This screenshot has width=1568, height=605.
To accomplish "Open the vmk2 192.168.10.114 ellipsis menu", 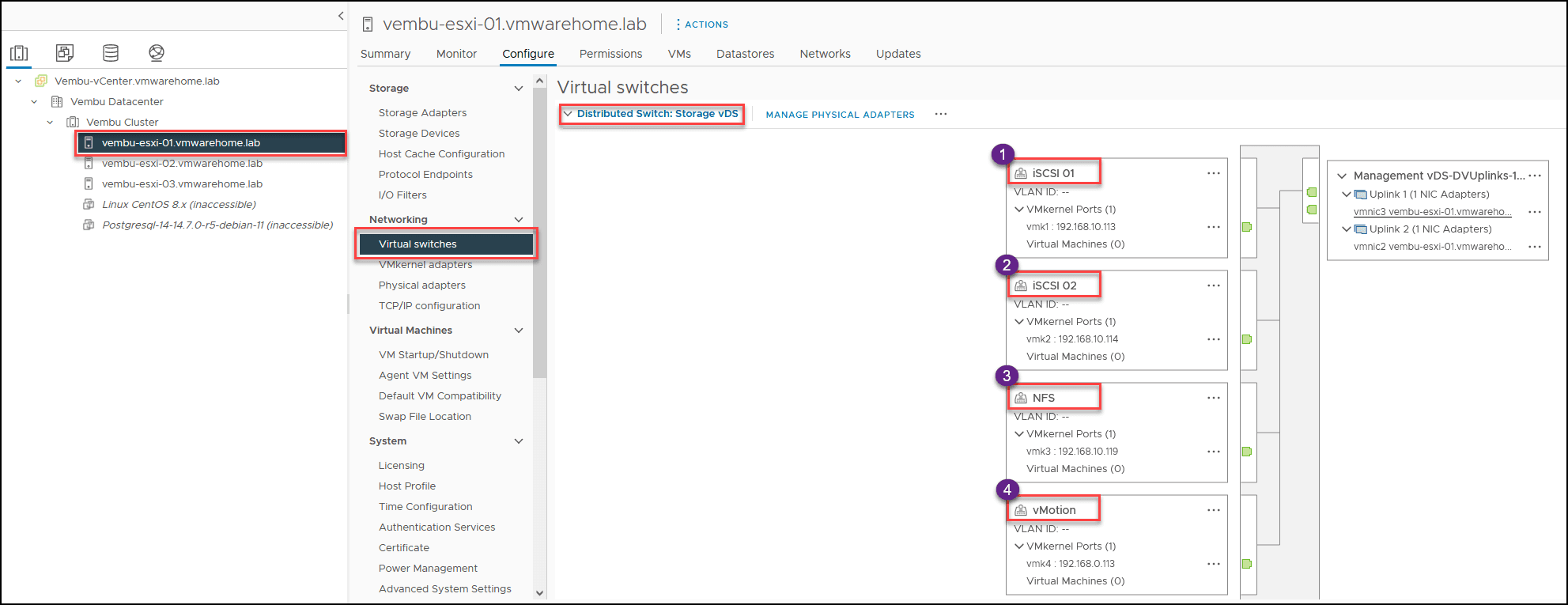I will click(1214, 339).
